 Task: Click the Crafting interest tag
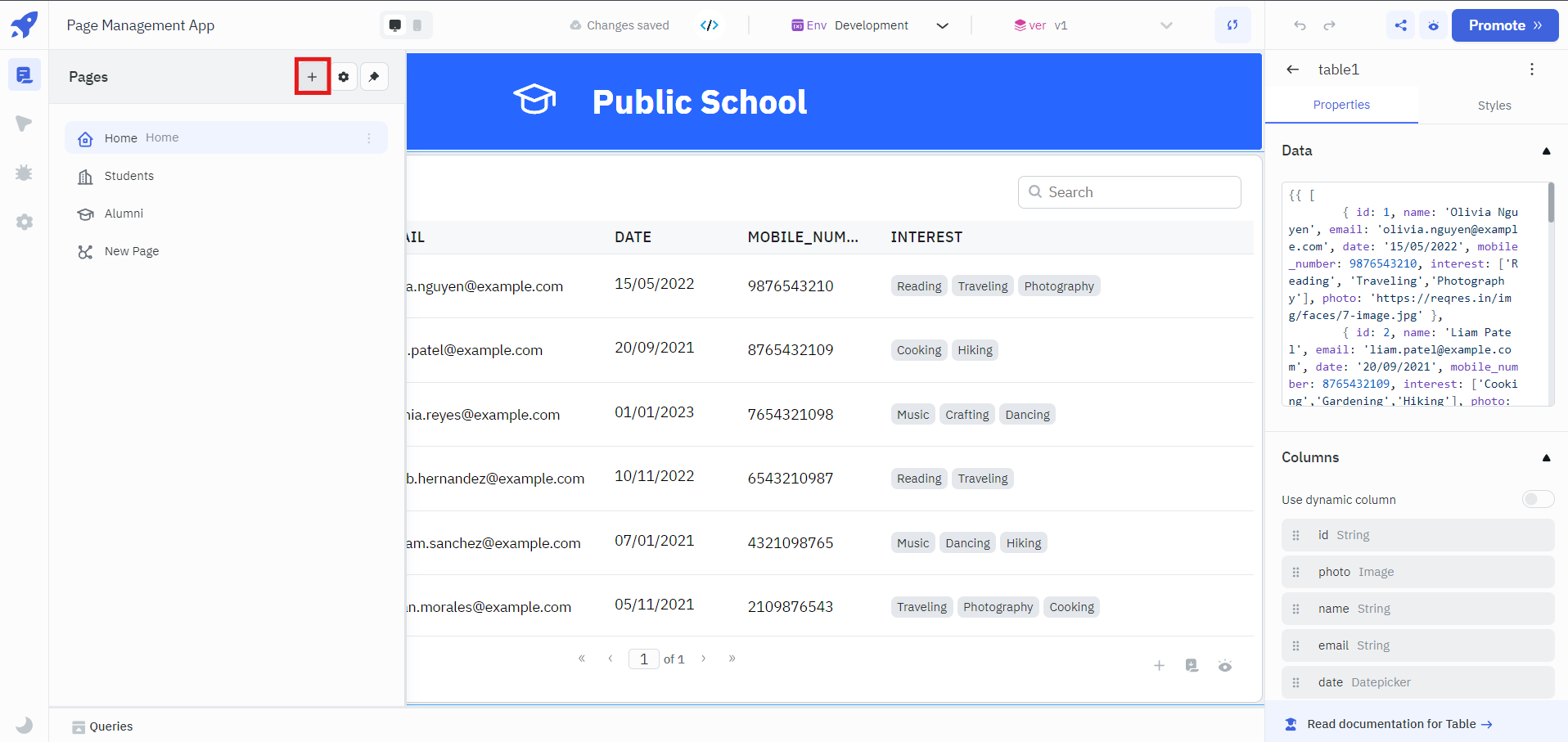point(967,415)
